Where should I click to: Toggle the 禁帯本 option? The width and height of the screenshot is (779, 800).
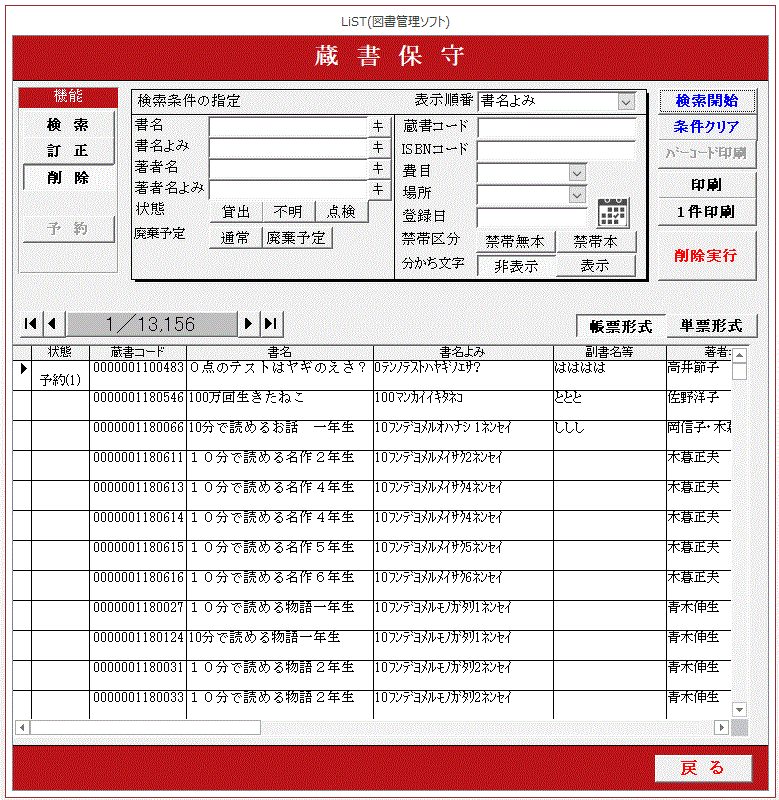(595, 241)
